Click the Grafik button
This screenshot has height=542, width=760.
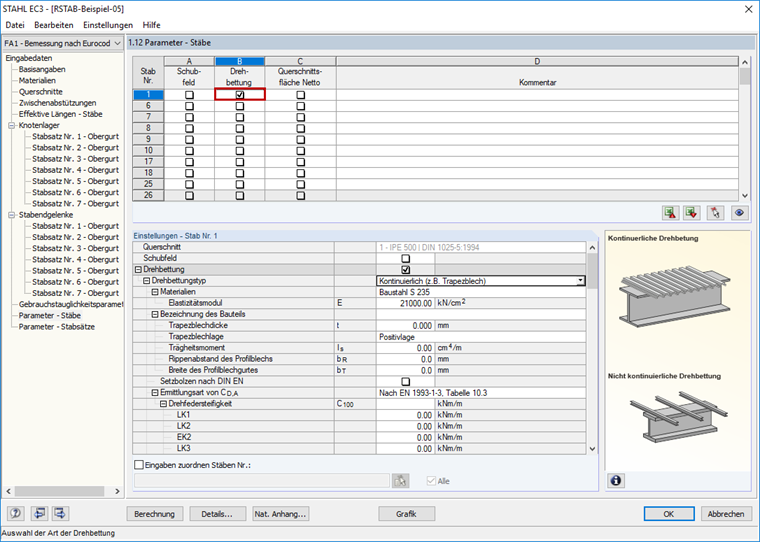point(406,514)
